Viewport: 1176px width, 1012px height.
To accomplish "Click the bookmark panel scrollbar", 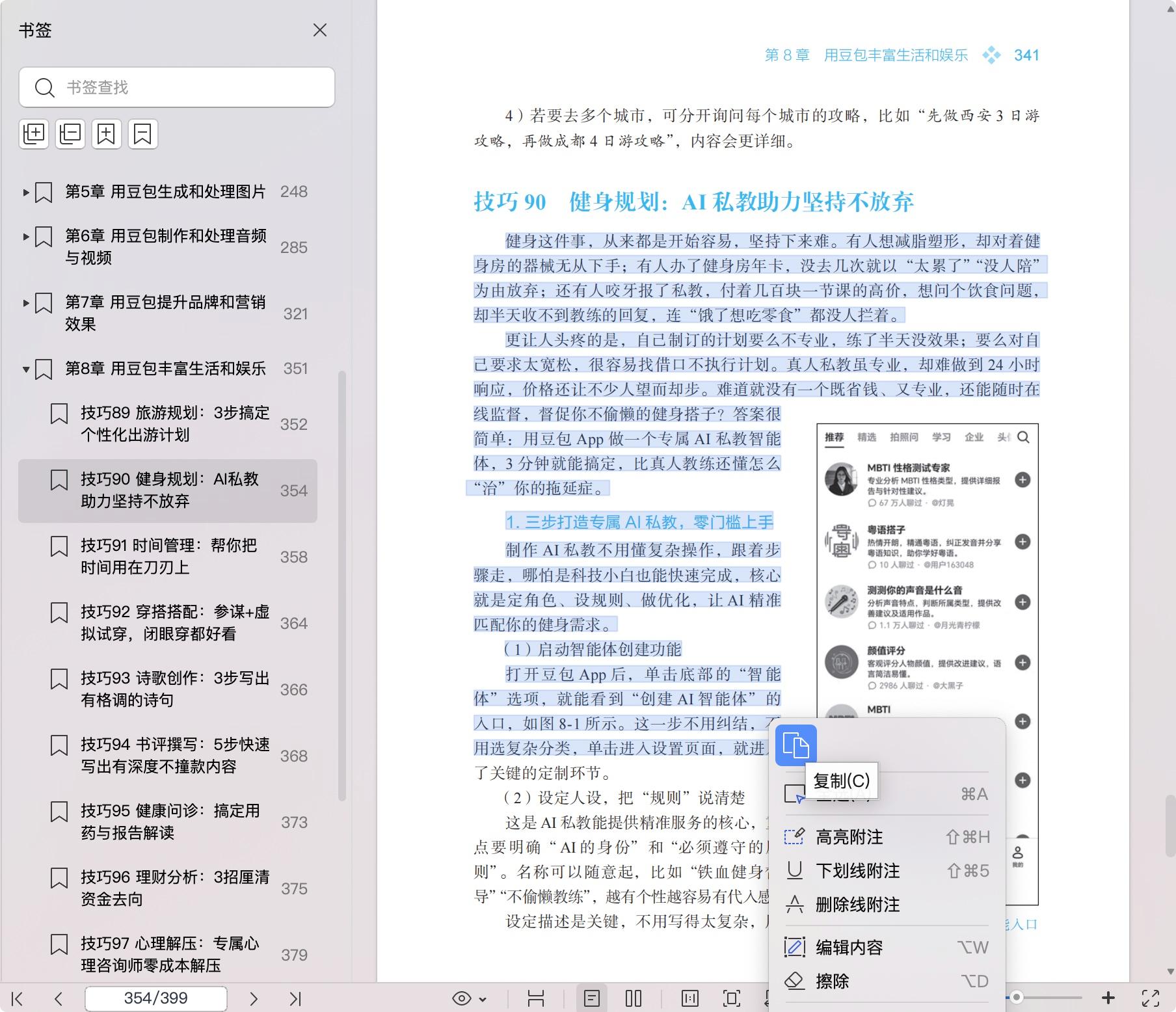I will click(342, 585).
